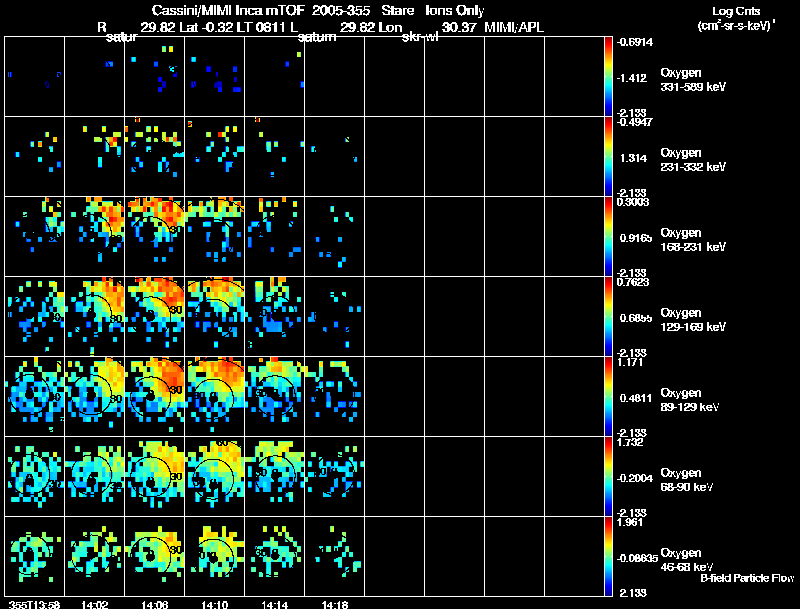Click the 'skr-wl' header label
Viewport: 800px width, 609px height.
420,37
